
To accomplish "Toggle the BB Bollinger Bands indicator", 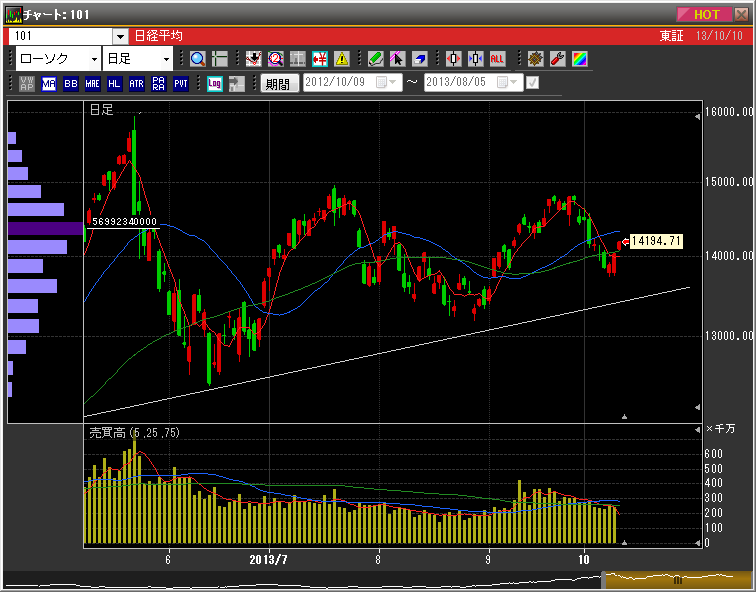I will click(x=70, y=84).
